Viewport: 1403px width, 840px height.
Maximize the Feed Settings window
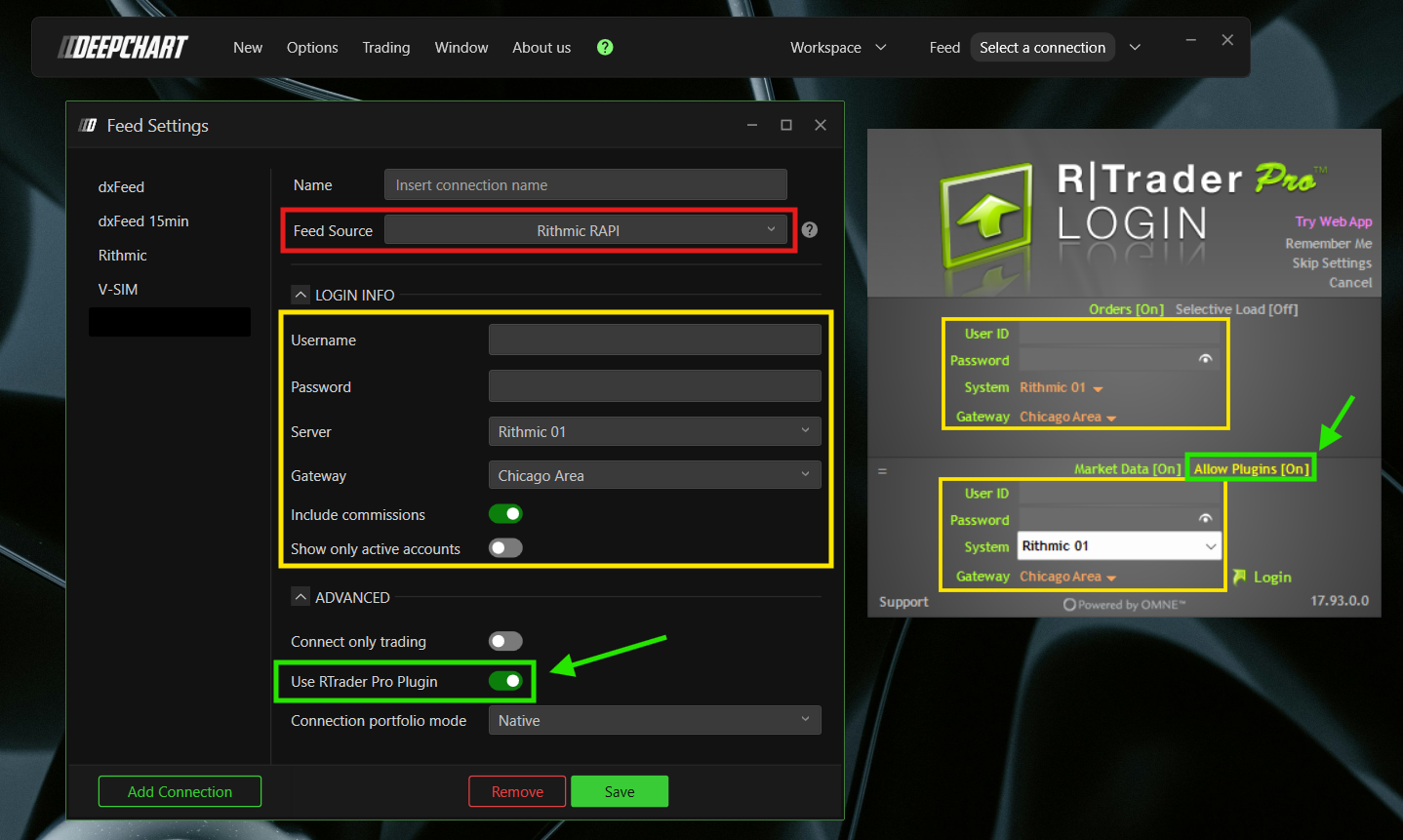(786, 125)
